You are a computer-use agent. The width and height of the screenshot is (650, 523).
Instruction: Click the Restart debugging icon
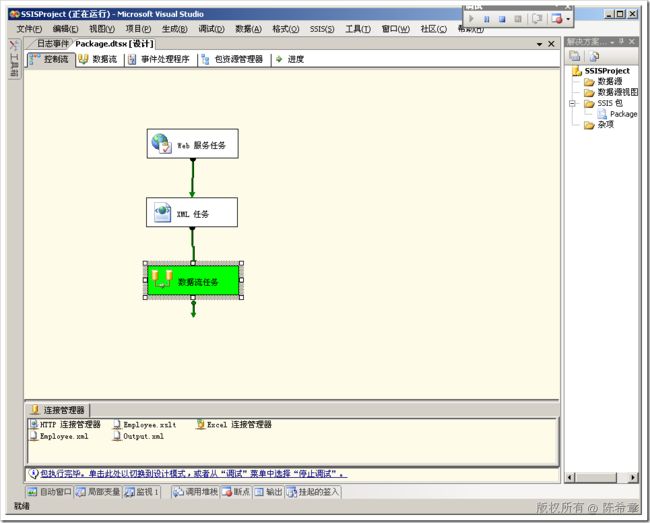pos(518,19)
